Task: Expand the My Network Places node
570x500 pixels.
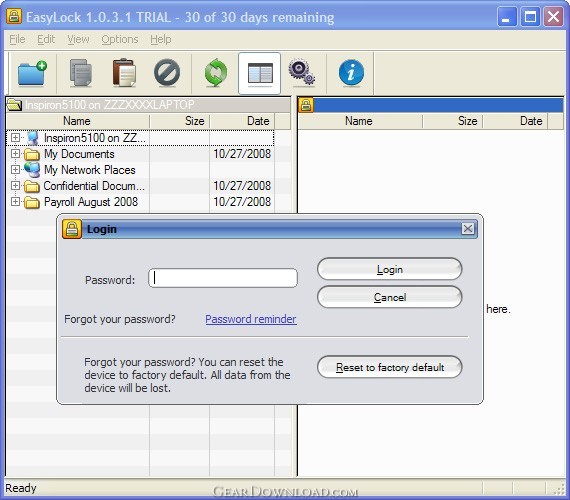Action: (x=15, y=169)
